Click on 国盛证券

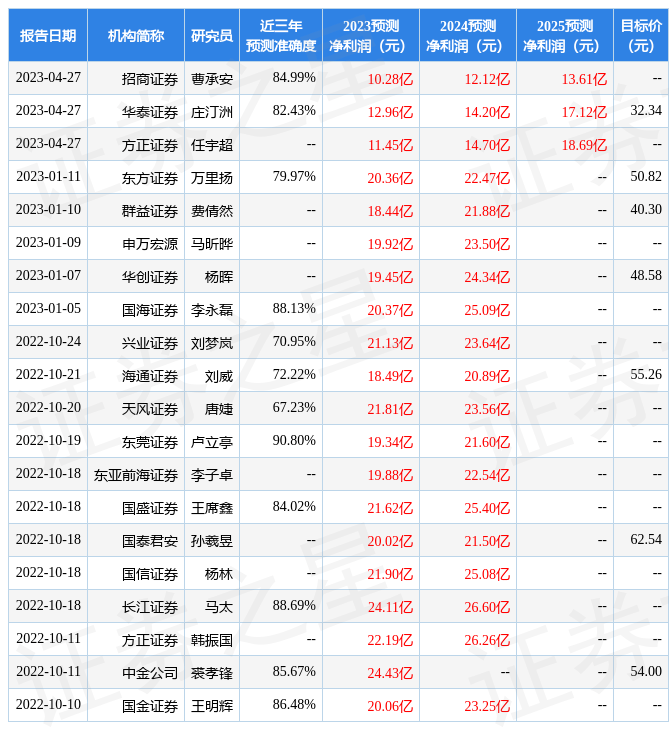point(150,508)
